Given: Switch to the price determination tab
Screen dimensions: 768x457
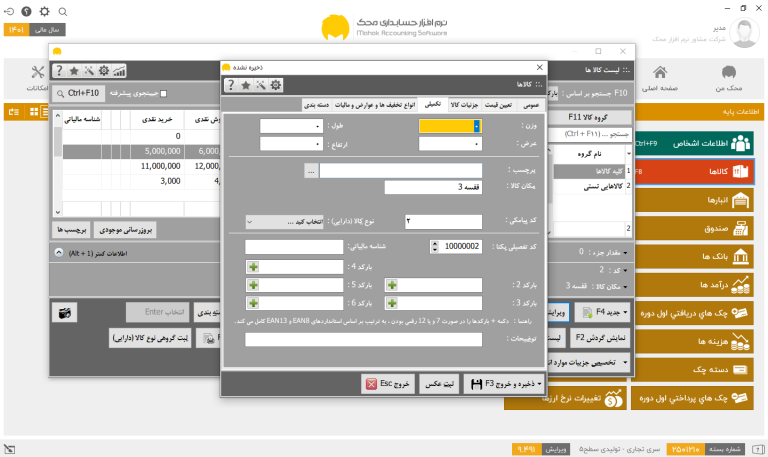Looking at the screenshot, I should click(x=498, y=105).
